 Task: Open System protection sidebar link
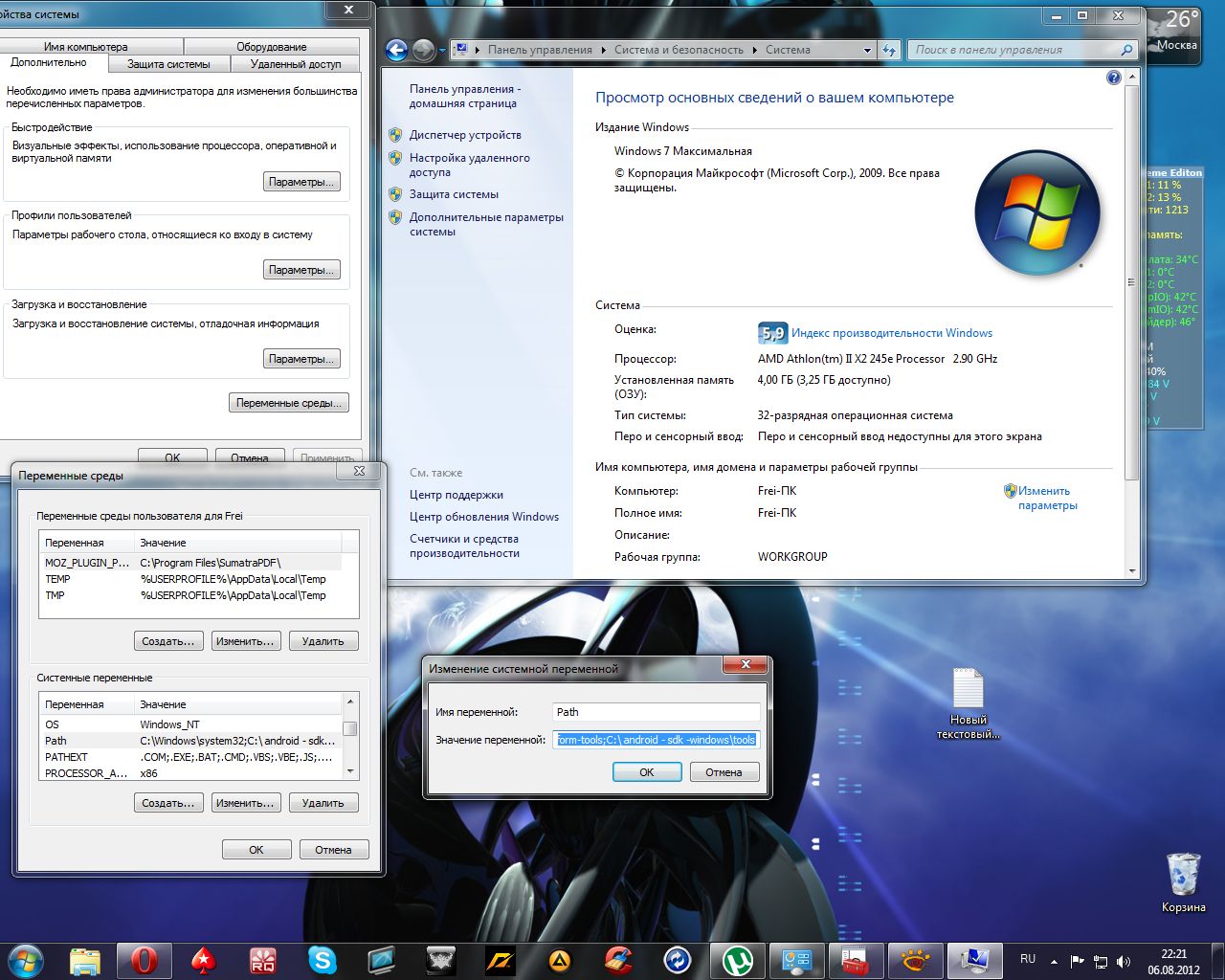[x=454, y=194]
